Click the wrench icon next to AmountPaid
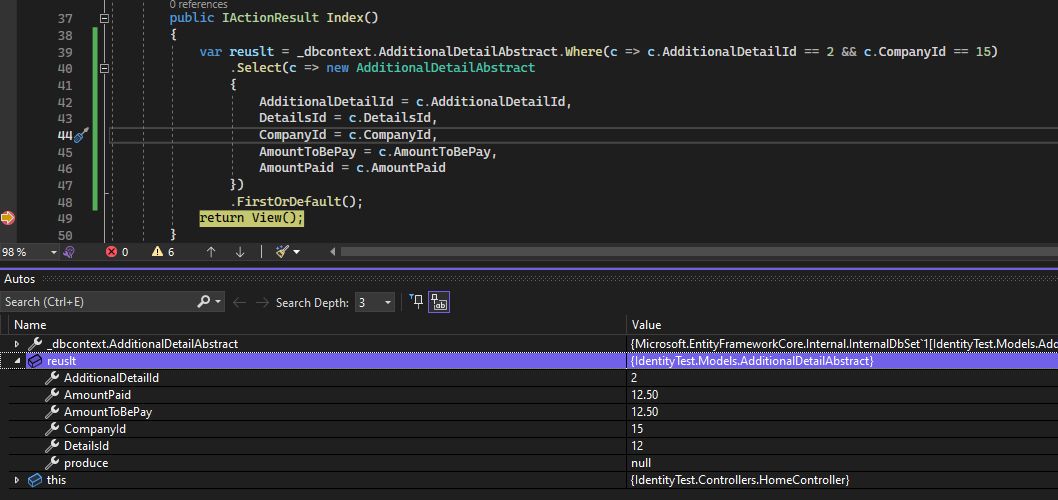Screen dimensions: 1058x500 tap(52, 395)
